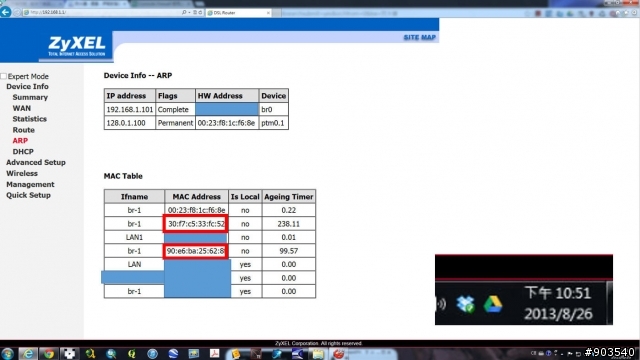Click the ageing timer value 99.57
This screenshot has width=640, height=360.
(289, 251)
